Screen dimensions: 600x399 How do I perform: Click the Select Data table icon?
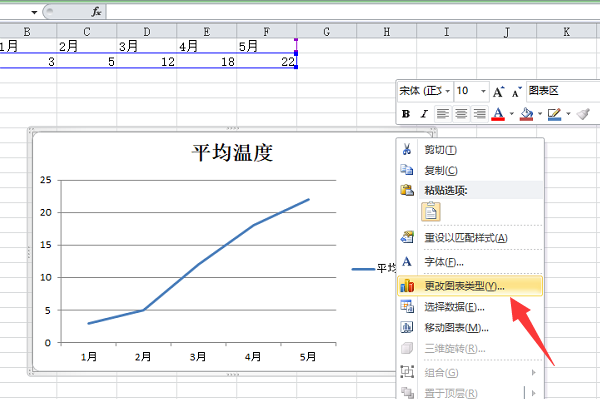(x=407, y=306)
